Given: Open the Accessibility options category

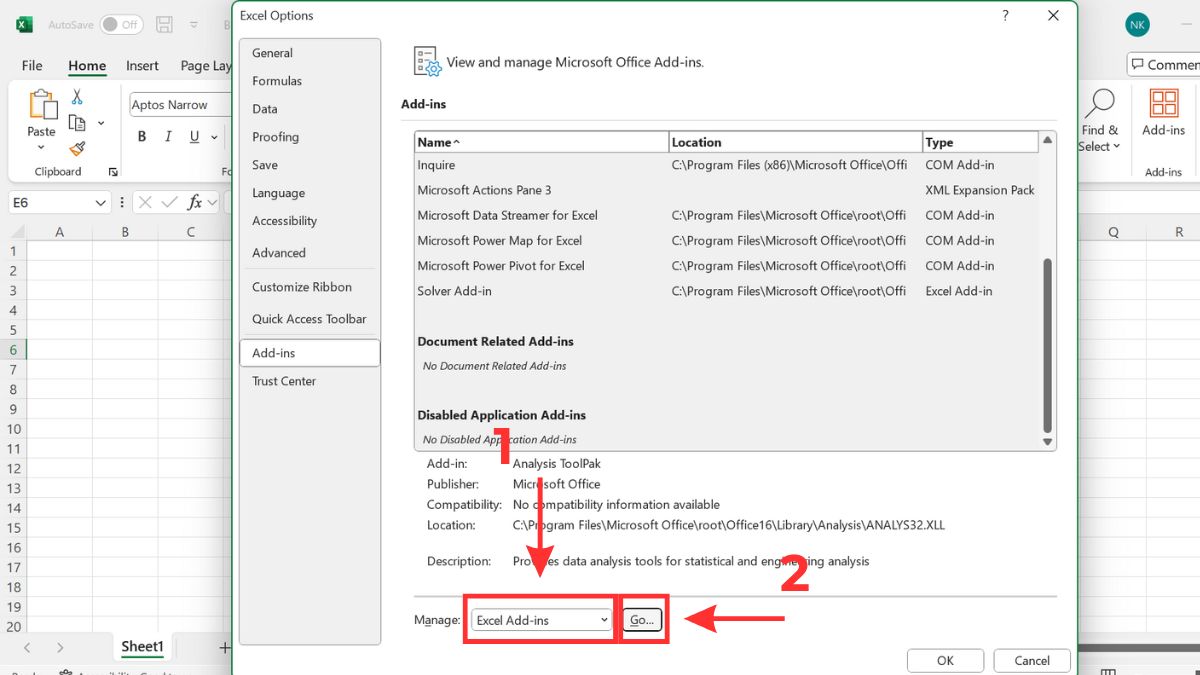Looking at the screenshot, I should (x=310, y=221).
